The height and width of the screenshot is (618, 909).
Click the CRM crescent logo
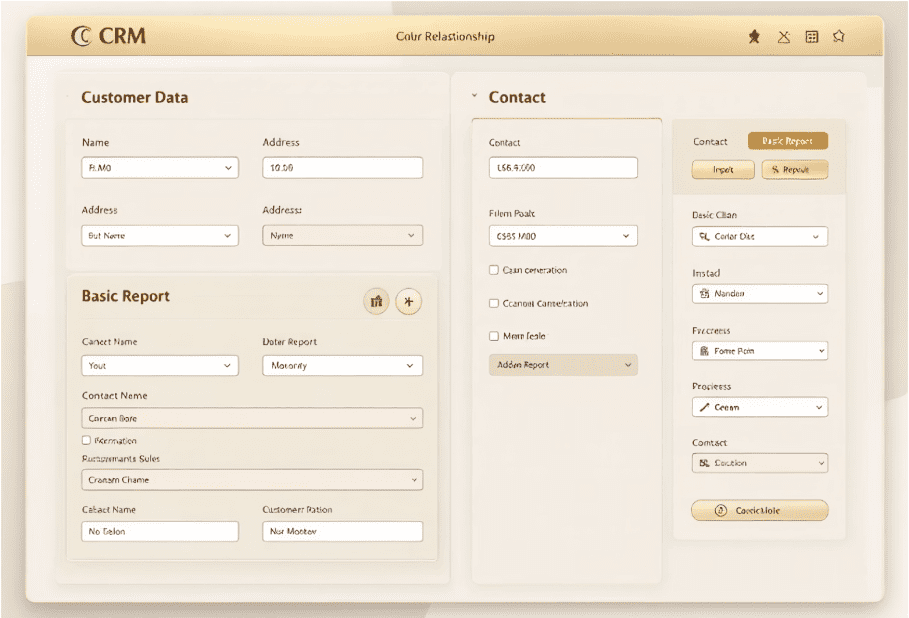tap(81, 37)
